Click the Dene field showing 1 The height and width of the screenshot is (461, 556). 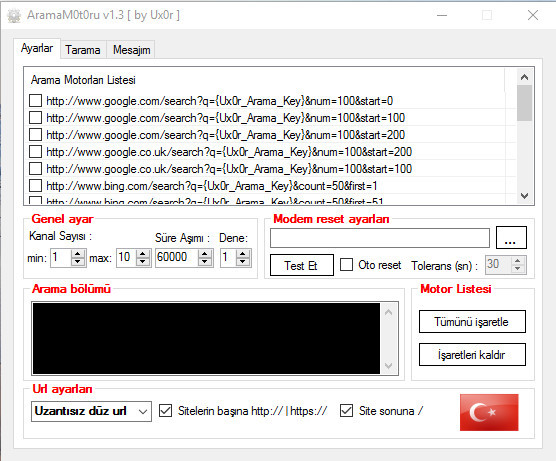point(228,257)
